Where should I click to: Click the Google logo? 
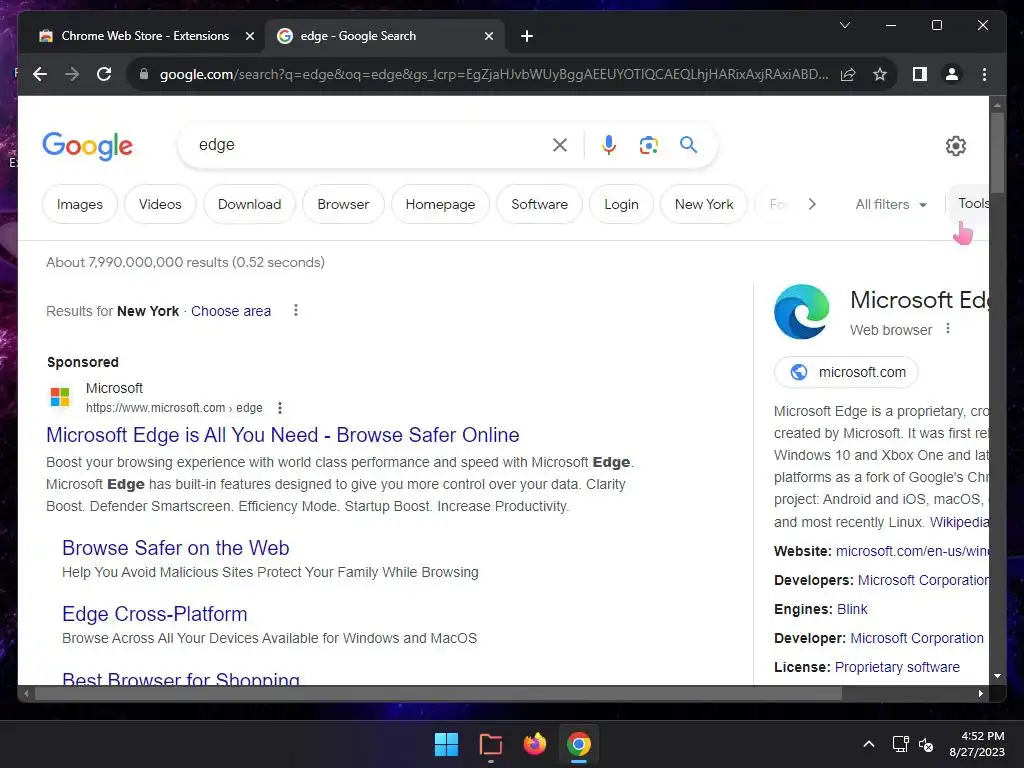click(x=88, y=146)
